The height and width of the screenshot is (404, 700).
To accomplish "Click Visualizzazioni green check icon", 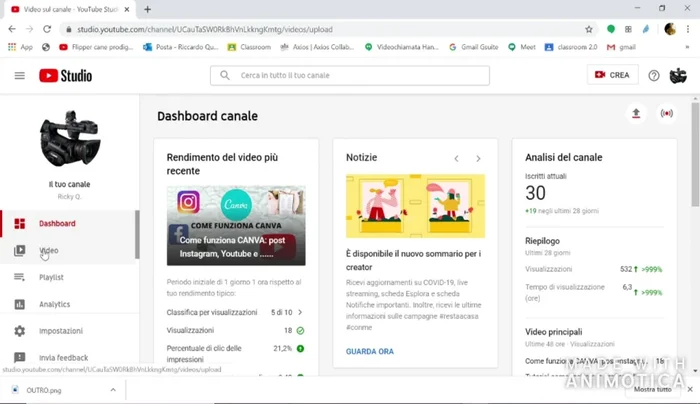I will pyautogui.click(x=300, y=330).
